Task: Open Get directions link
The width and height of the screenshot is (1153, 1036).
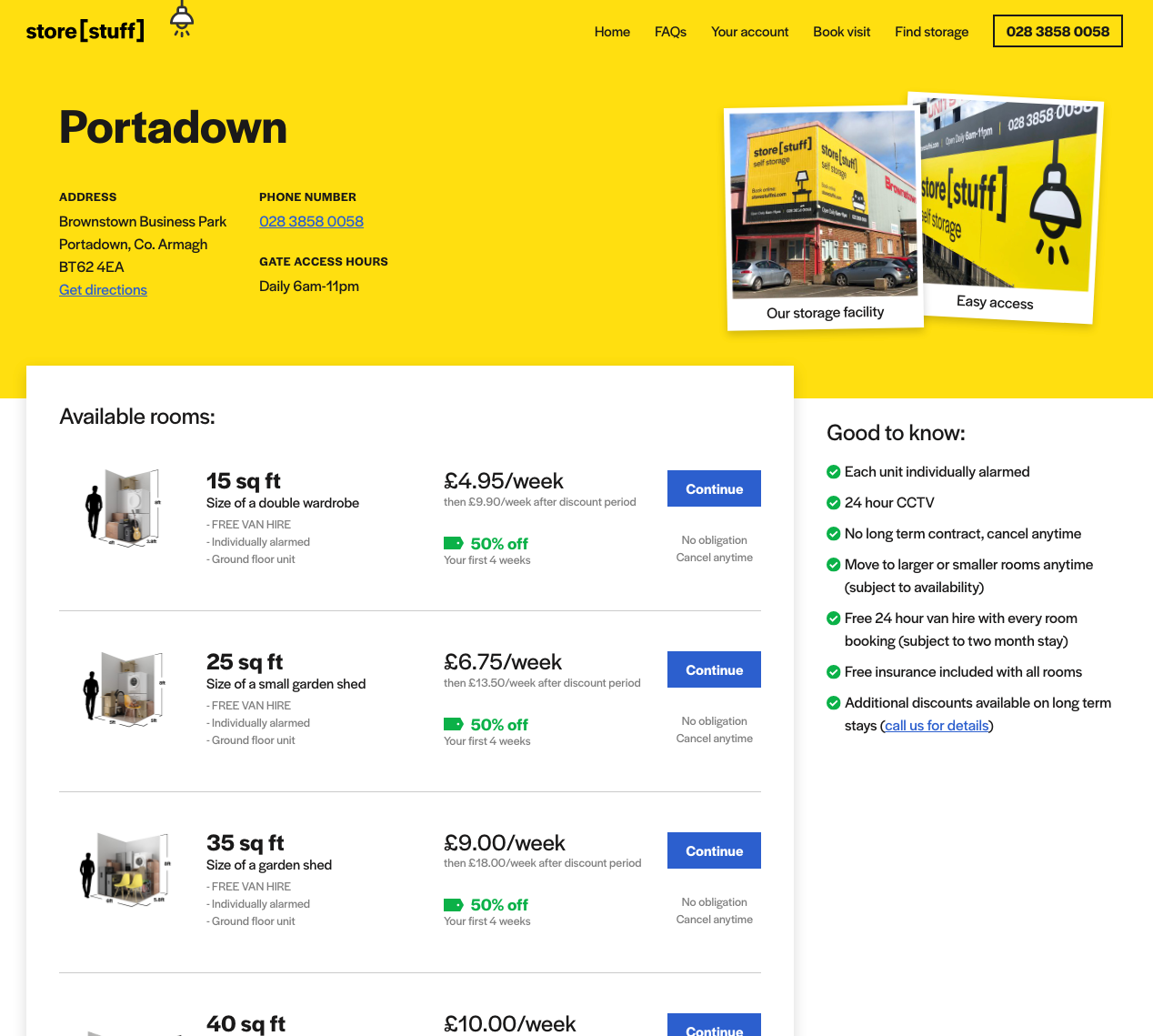Action: 103,289
